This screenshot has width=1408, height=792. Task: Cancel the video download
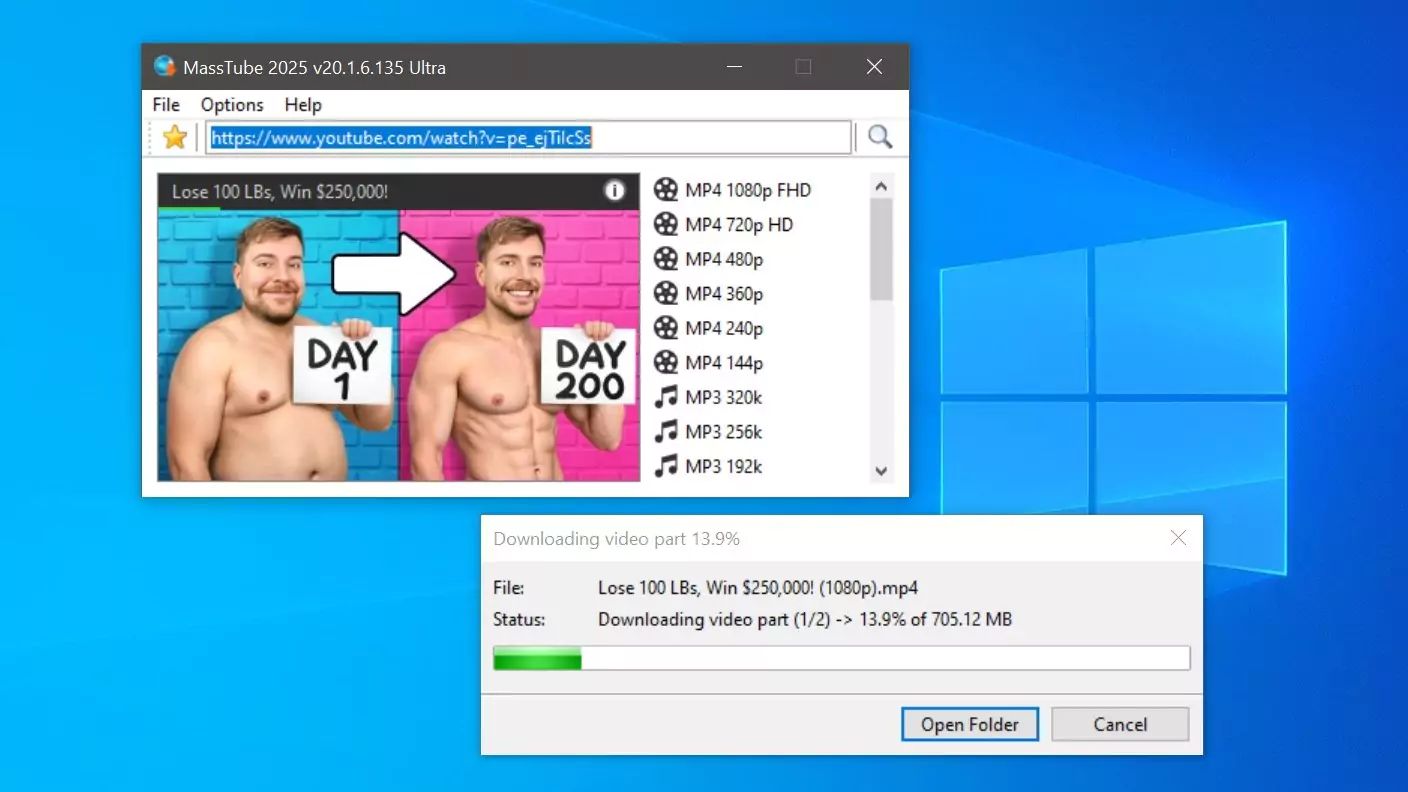click(x=1120, y=725)
